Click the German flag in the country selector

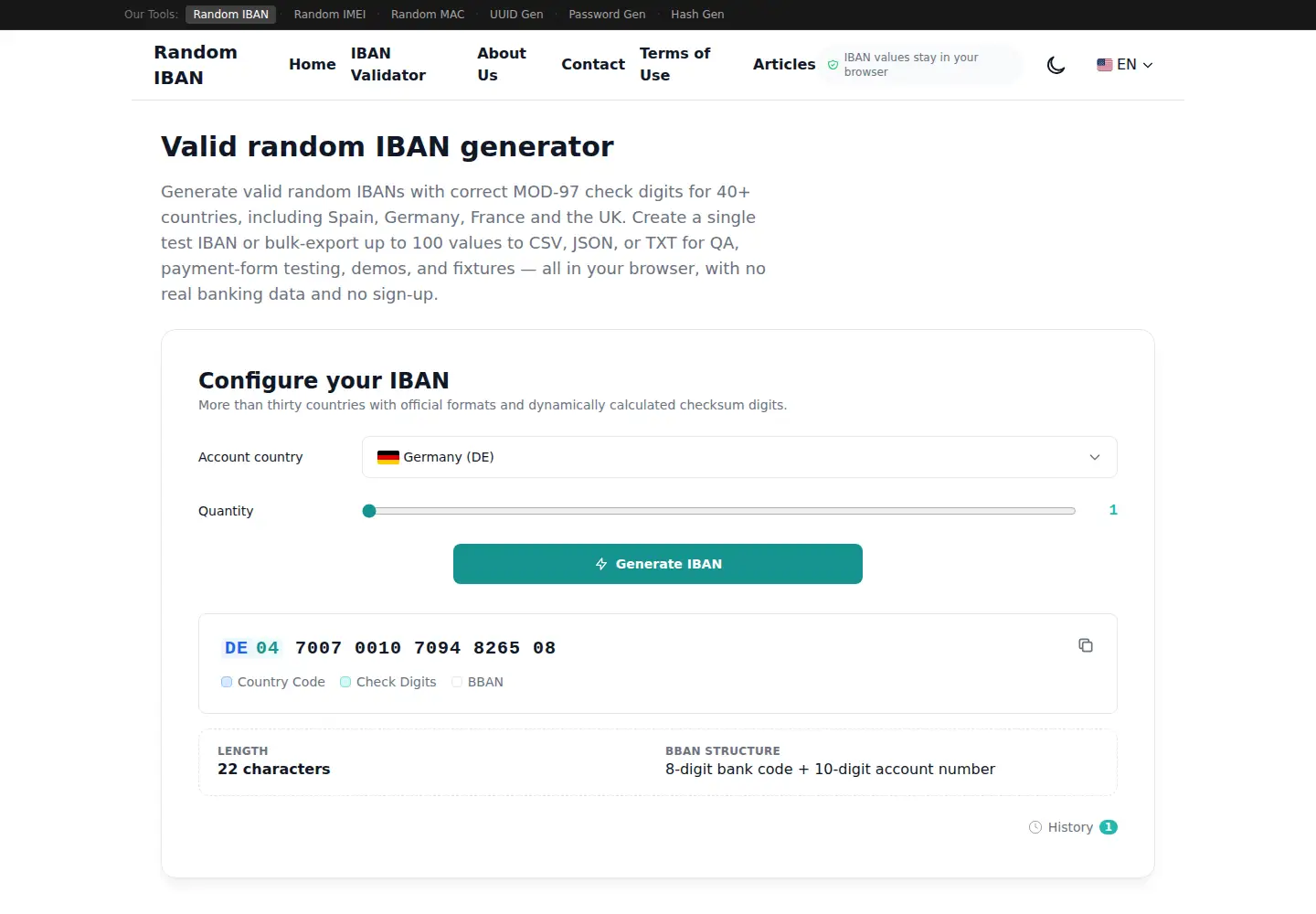point(388,457)
